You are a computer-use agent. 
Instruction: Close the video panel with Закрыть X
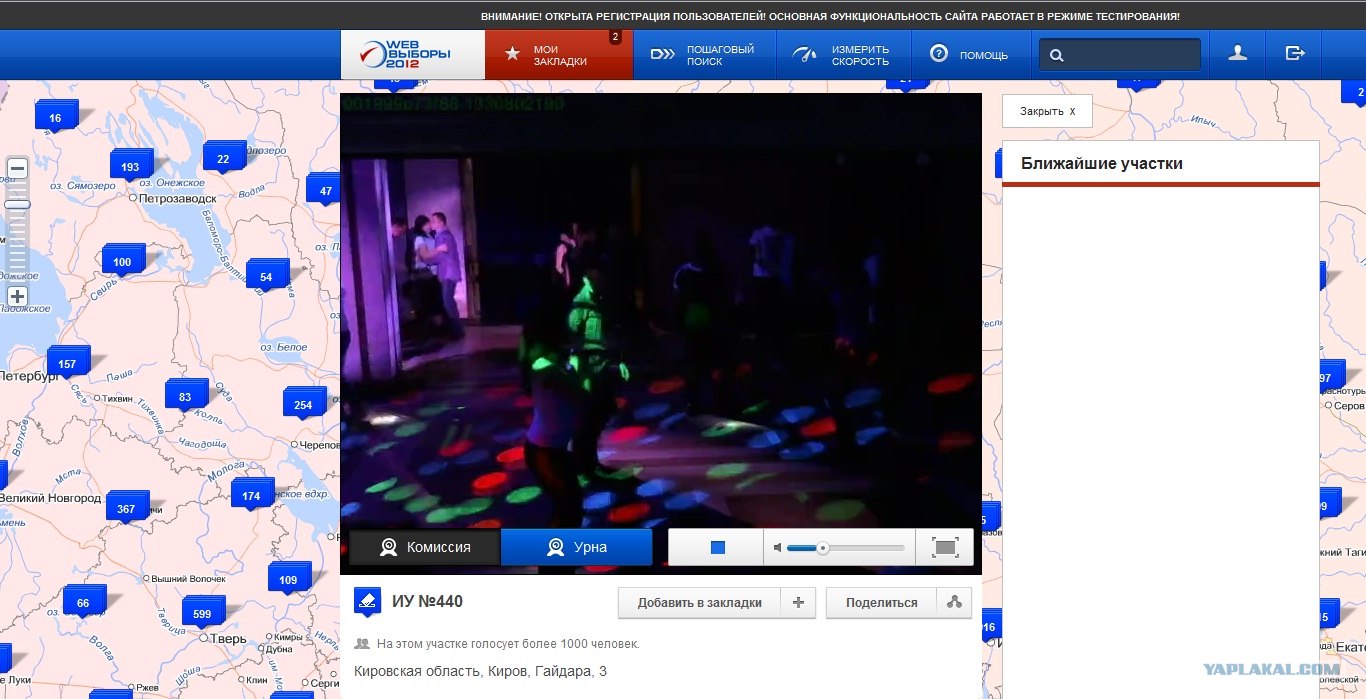click(1047, 111)
